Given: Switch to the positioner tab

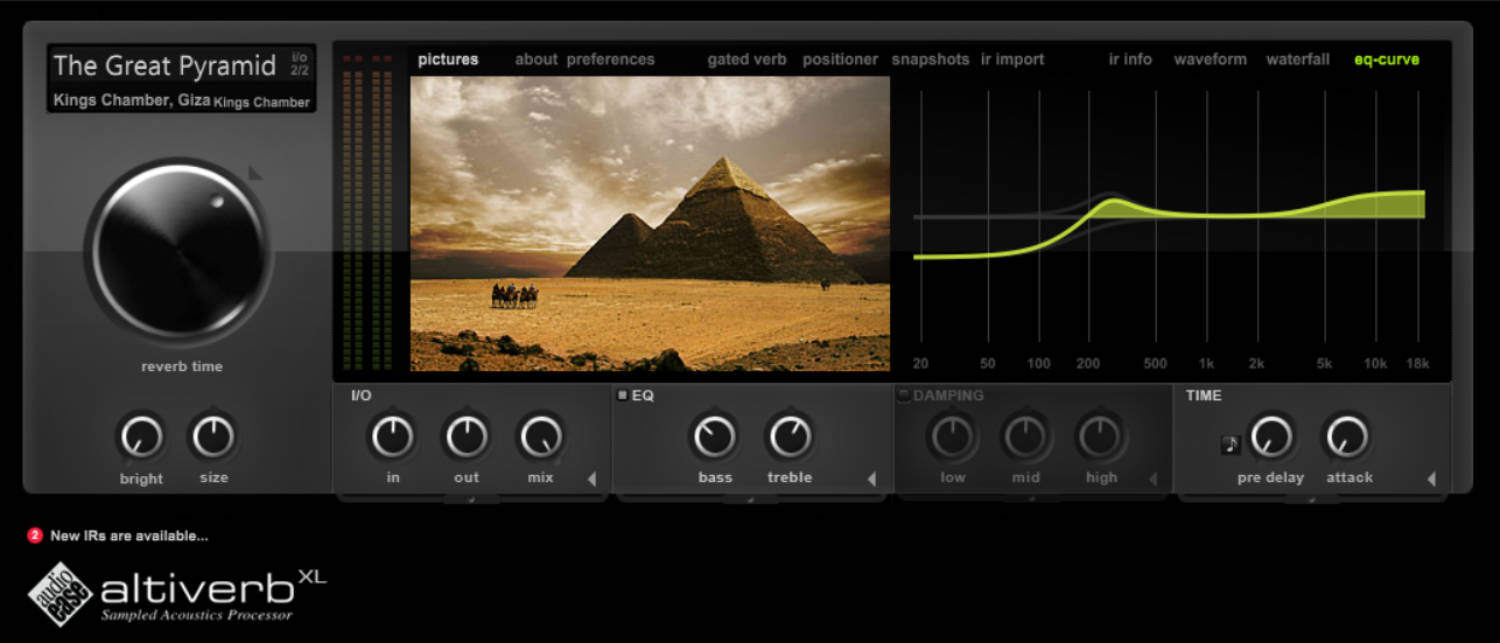Looking at the screenshot, I should (x=840, y=59).
